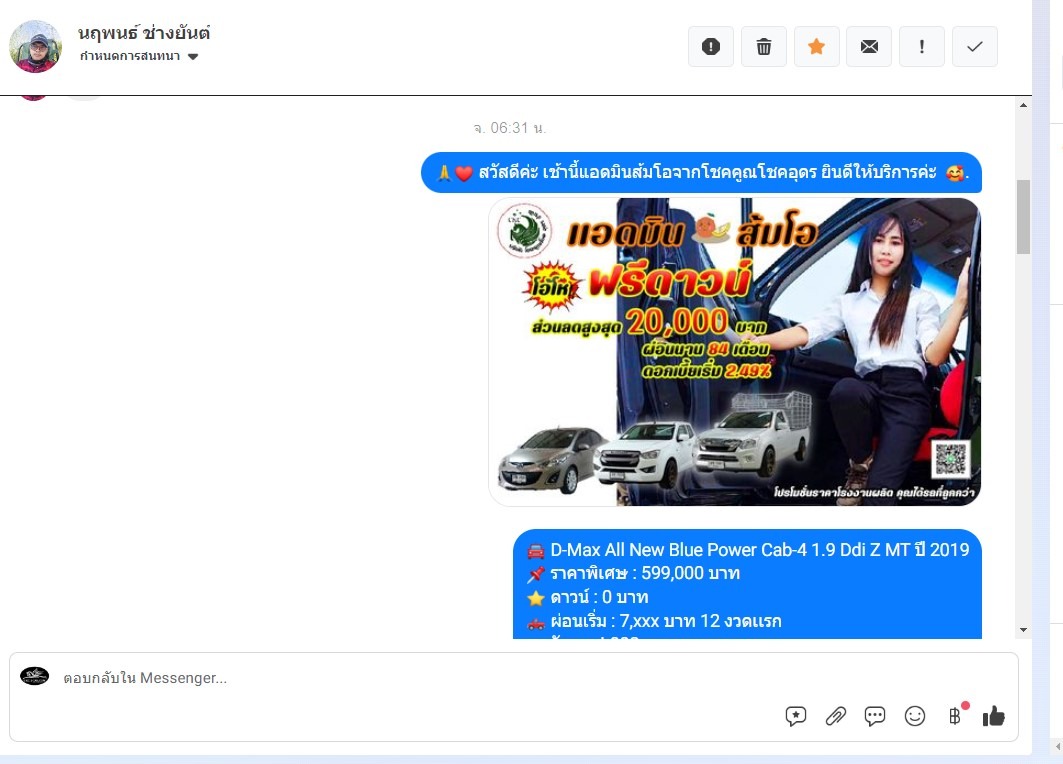Mark conversation unread with envelope icon
Screen dimensions: 1063x764
point(869,47)
